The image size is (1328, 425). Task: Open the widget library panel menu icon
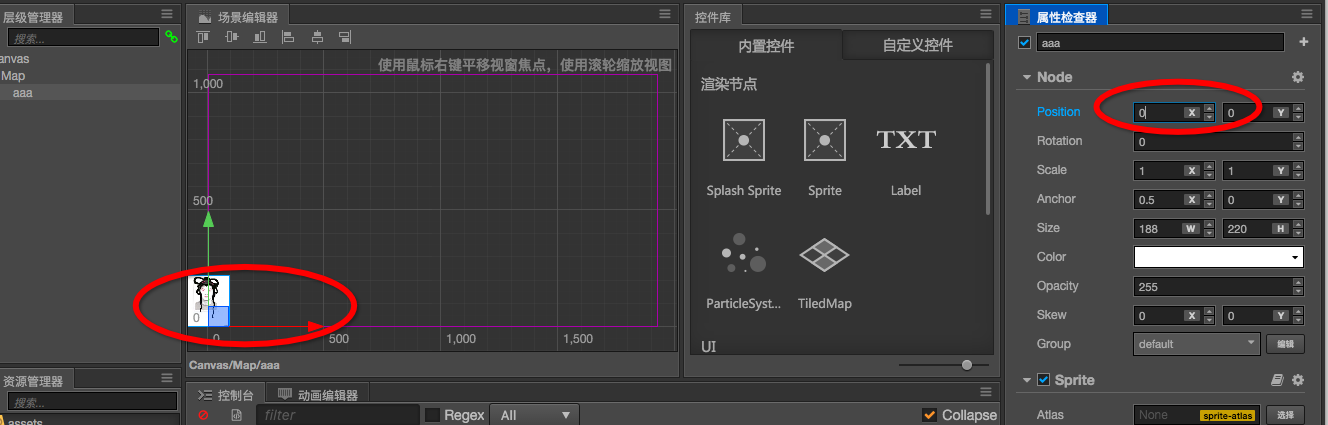pos(988,13)
